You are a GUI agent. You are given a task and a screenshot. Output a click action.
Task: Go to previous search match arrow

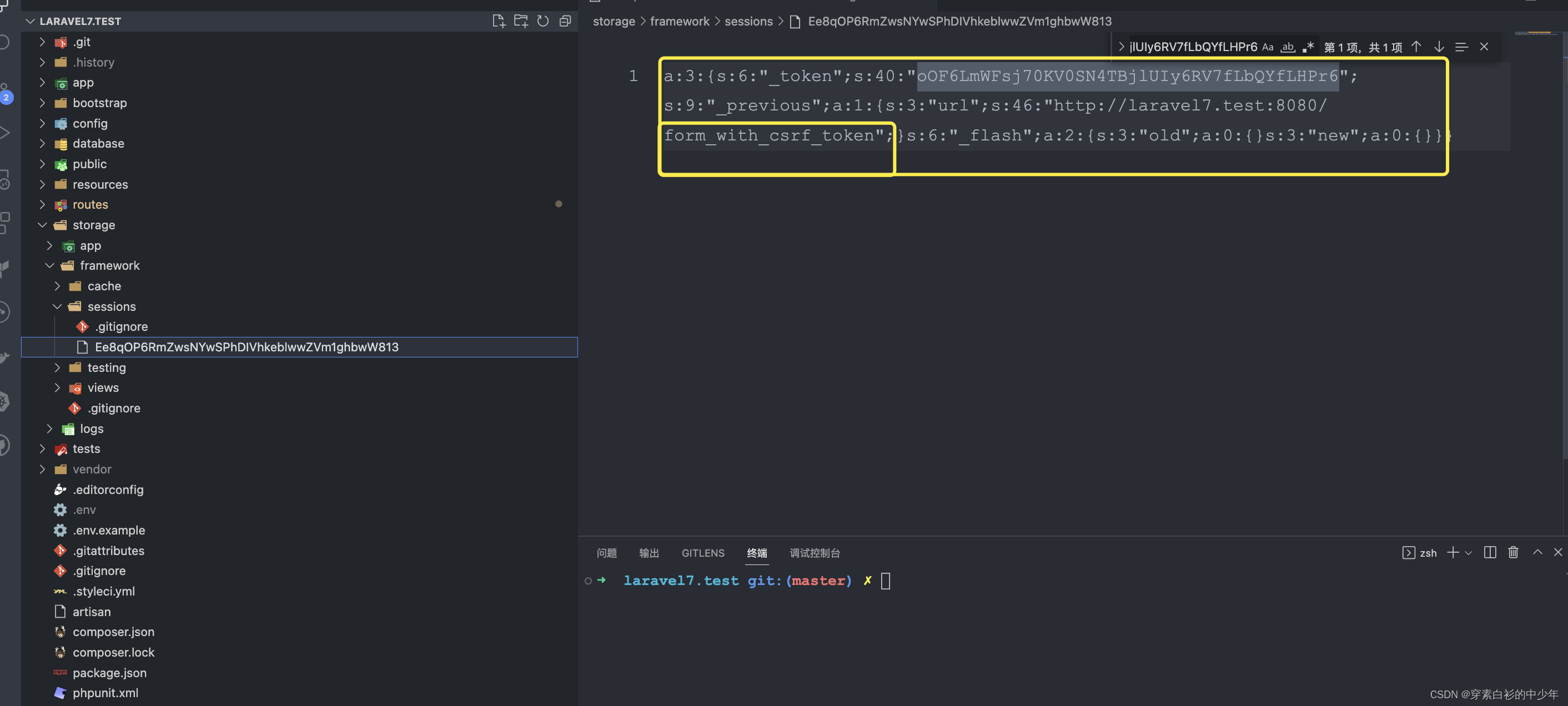click(1416, 47)
